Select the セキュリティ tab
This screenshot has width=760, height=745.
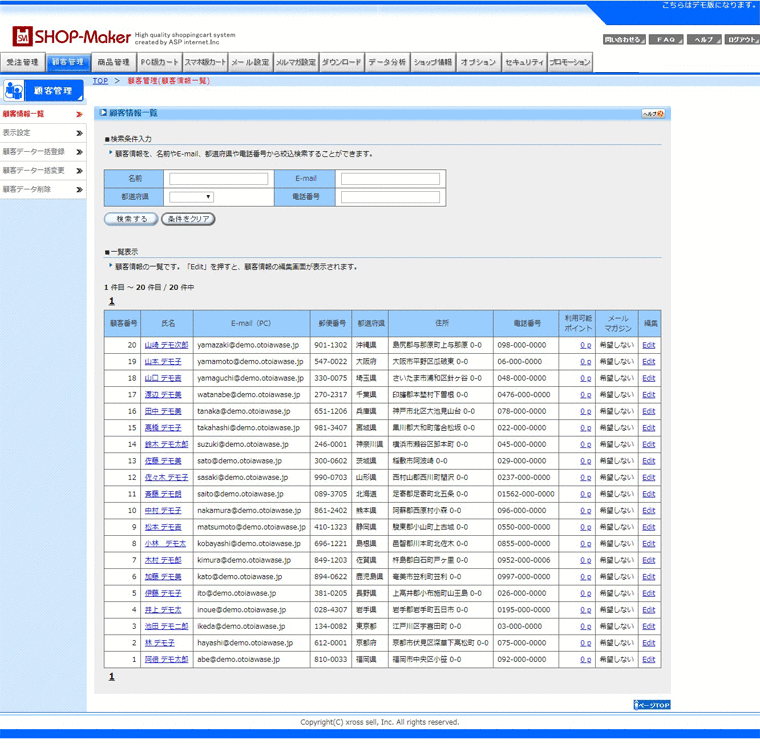click(x=524, y=62)
